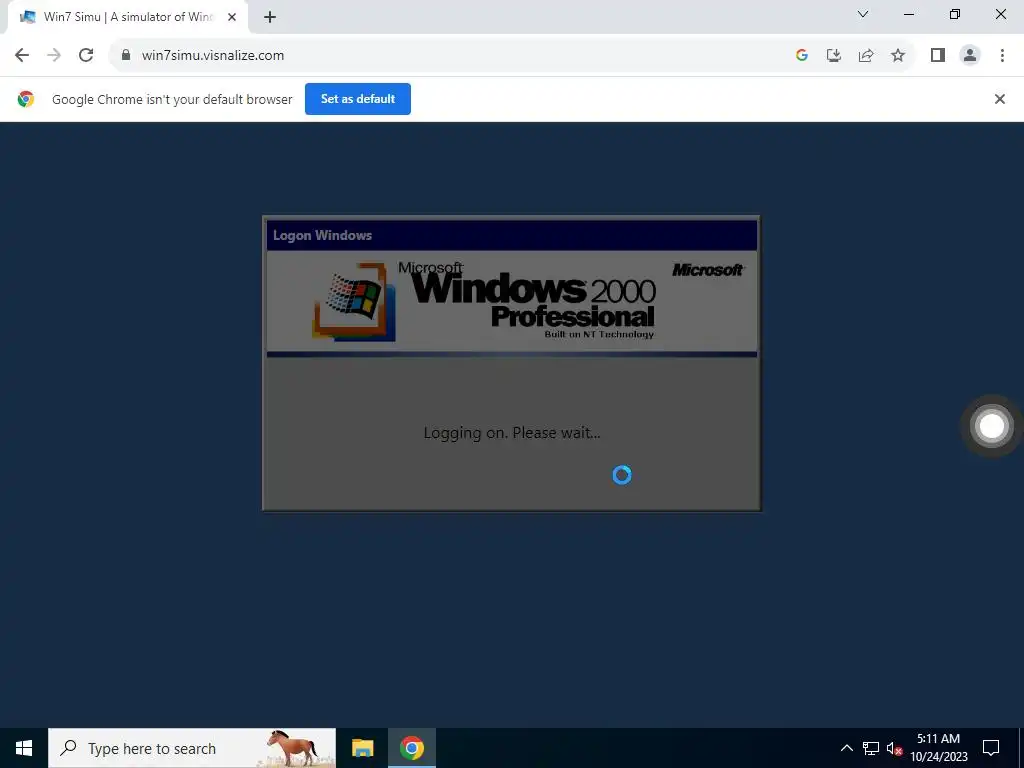The image size is (1024, 768).
Task: Open the Chrome profile menu
Action: click(970, 56)
